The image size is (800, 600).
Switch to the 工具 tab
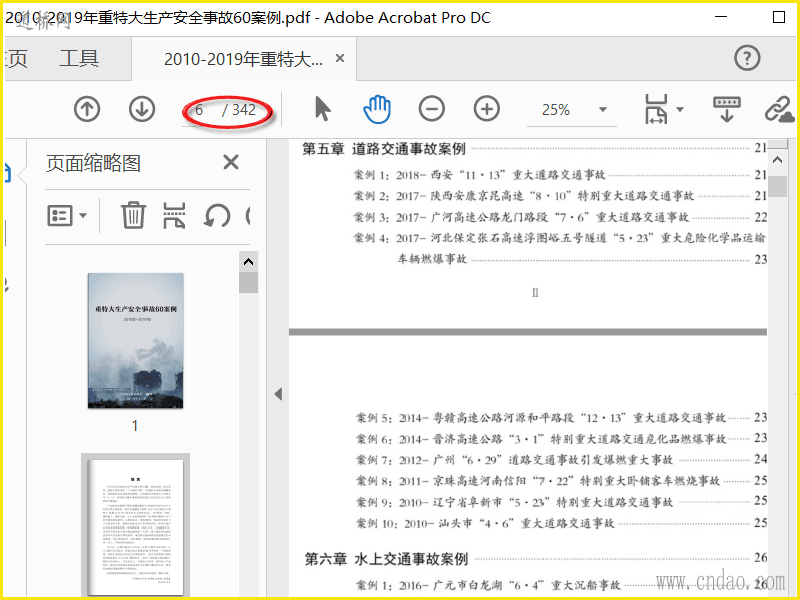pyautogui.click(x=79, y=59)
